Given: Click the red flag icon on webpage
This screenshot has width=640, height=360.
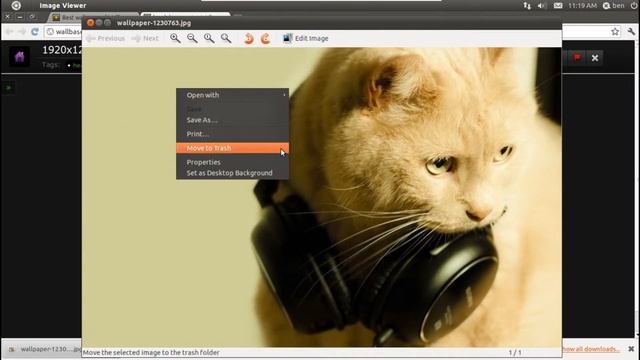Looking at the screenshot, I should pyautogui.click(x=577, y=58).
